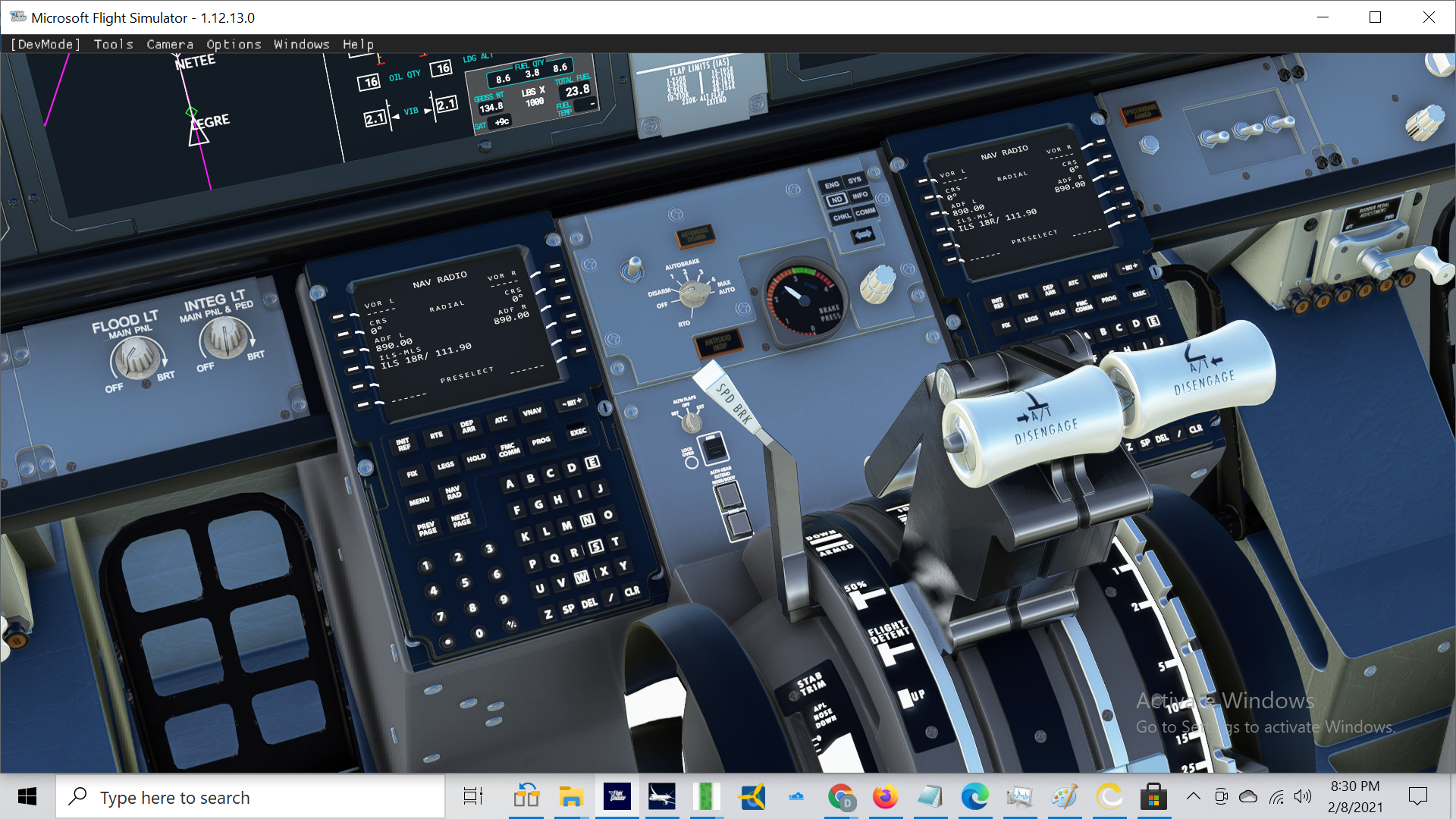
Task: Click the SYS display select button
Action: pyautogui.click(x=855, y=180)
